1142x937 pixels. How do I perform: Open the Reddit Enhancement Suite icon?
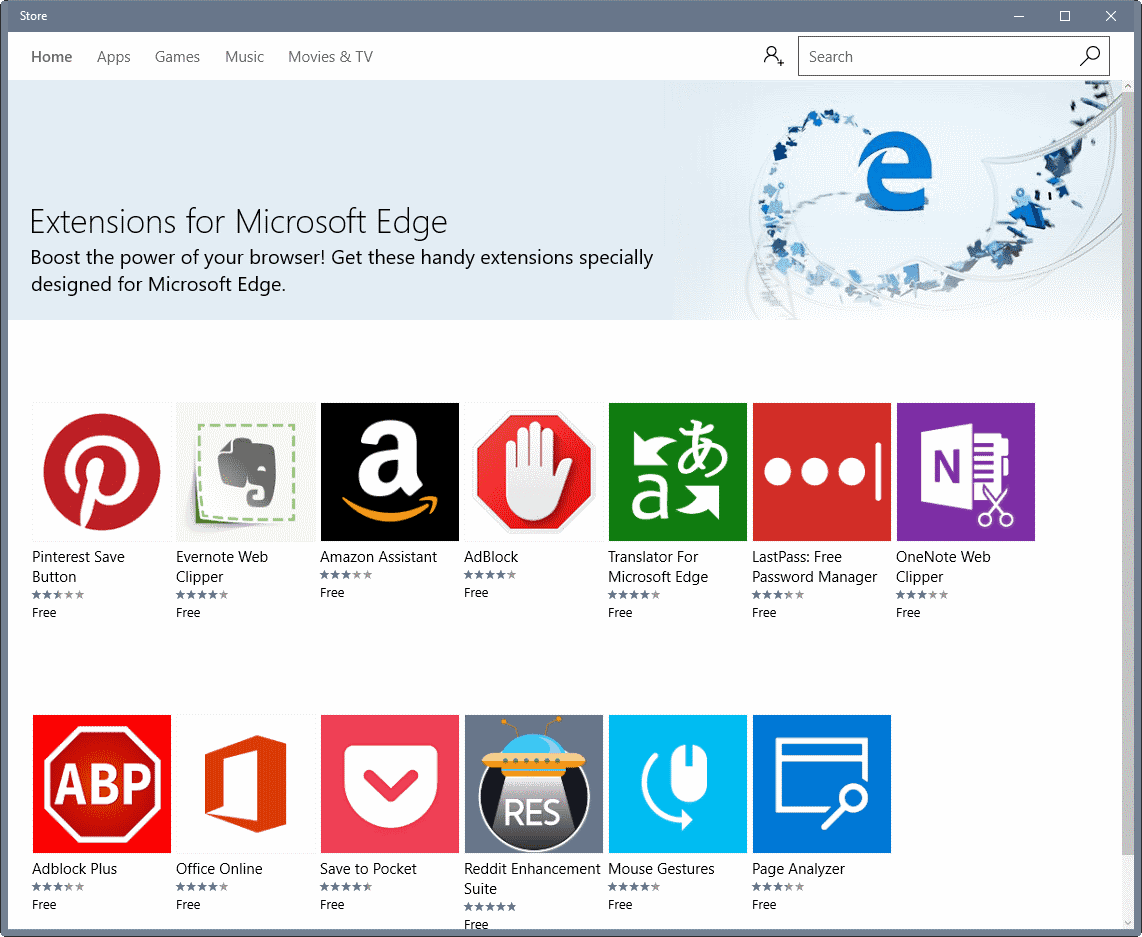point(534,783)
